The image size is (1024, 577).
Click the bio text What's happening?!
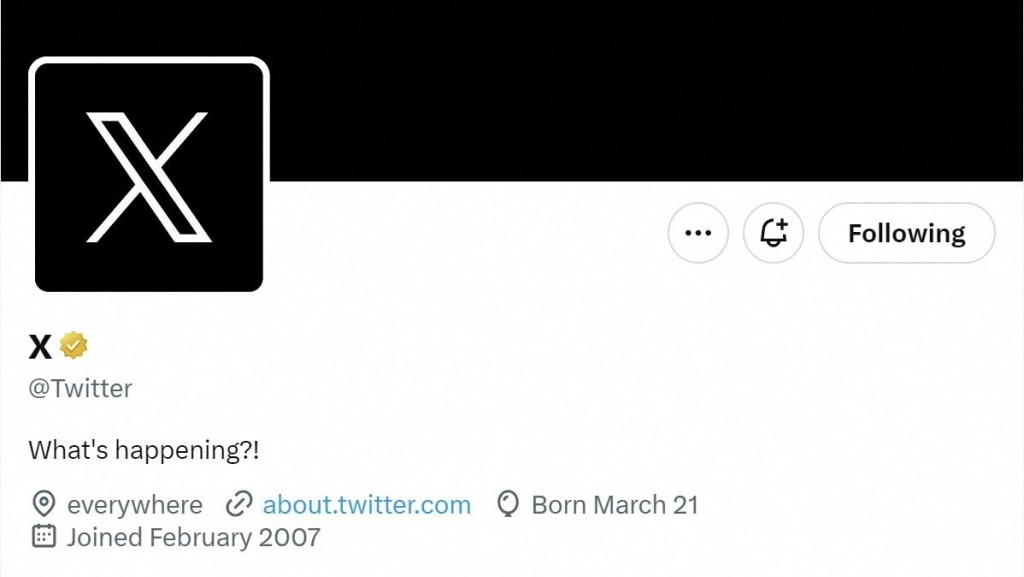click(144, 450)
